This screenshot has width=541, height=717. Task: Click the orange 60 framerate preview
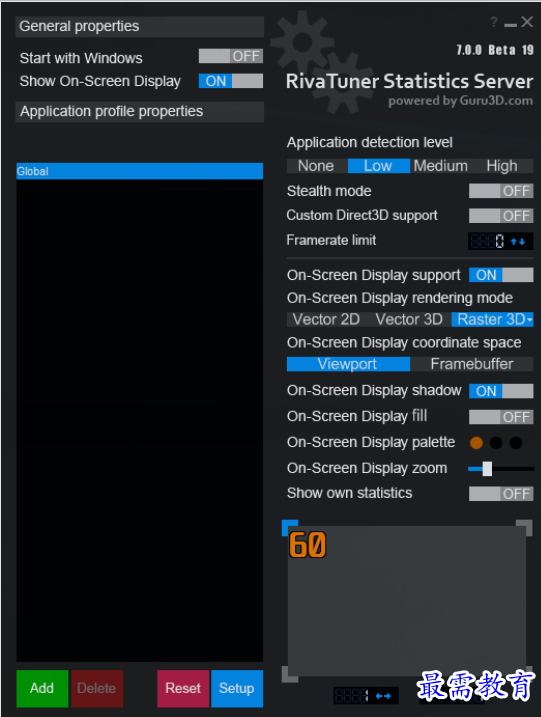pos(307,545)
